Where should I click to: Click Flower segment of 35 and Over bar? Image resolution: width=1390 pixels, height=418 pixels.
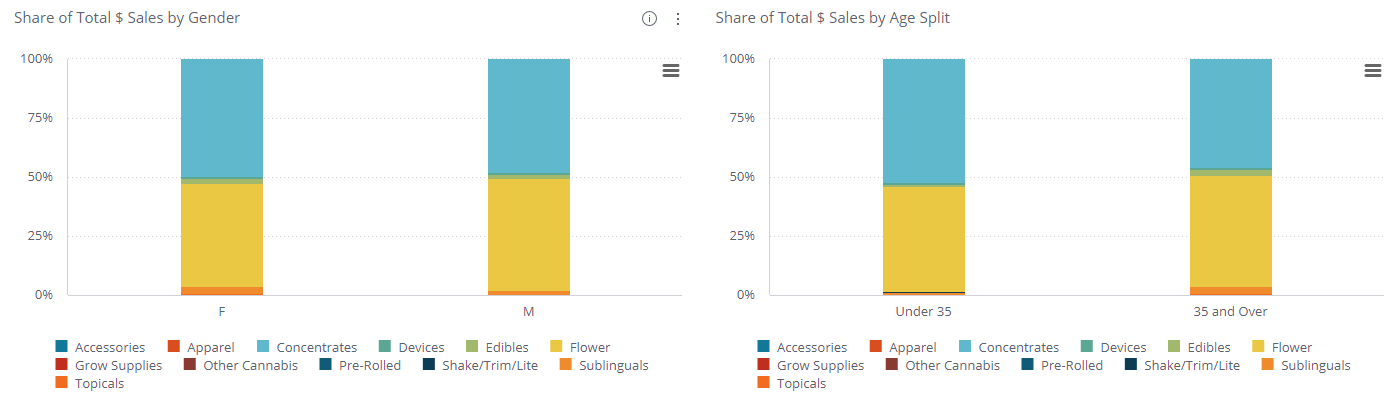pos(1231,231)
